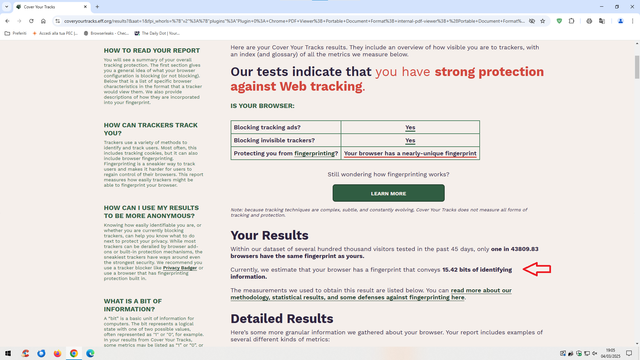Bookmark this page with the star icon
Image resolution: width=640 pixels, height=360 pixels.
542,21
